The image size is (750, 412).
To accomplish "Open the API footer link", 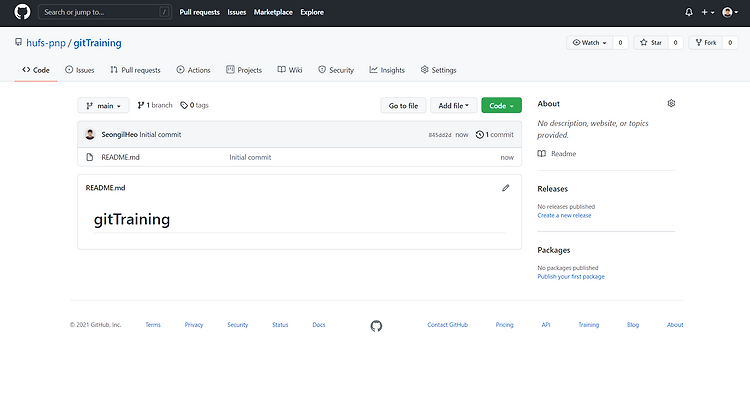I will 546,324.
